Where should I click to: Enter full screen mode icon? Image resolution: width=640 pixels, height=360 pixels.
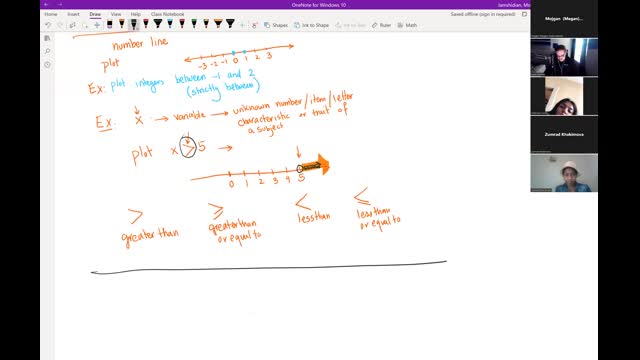click(524, 14)
